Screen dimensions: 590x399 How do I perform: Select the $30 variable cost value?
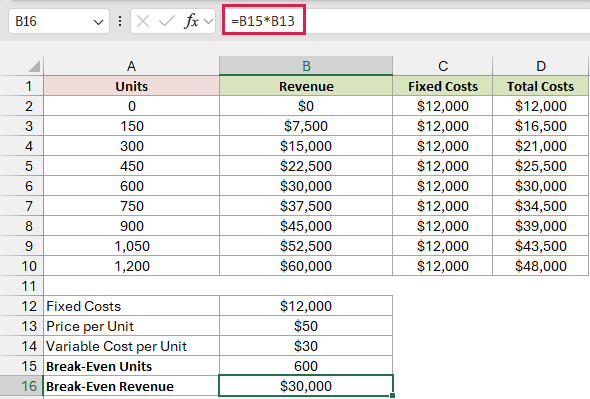306,346
